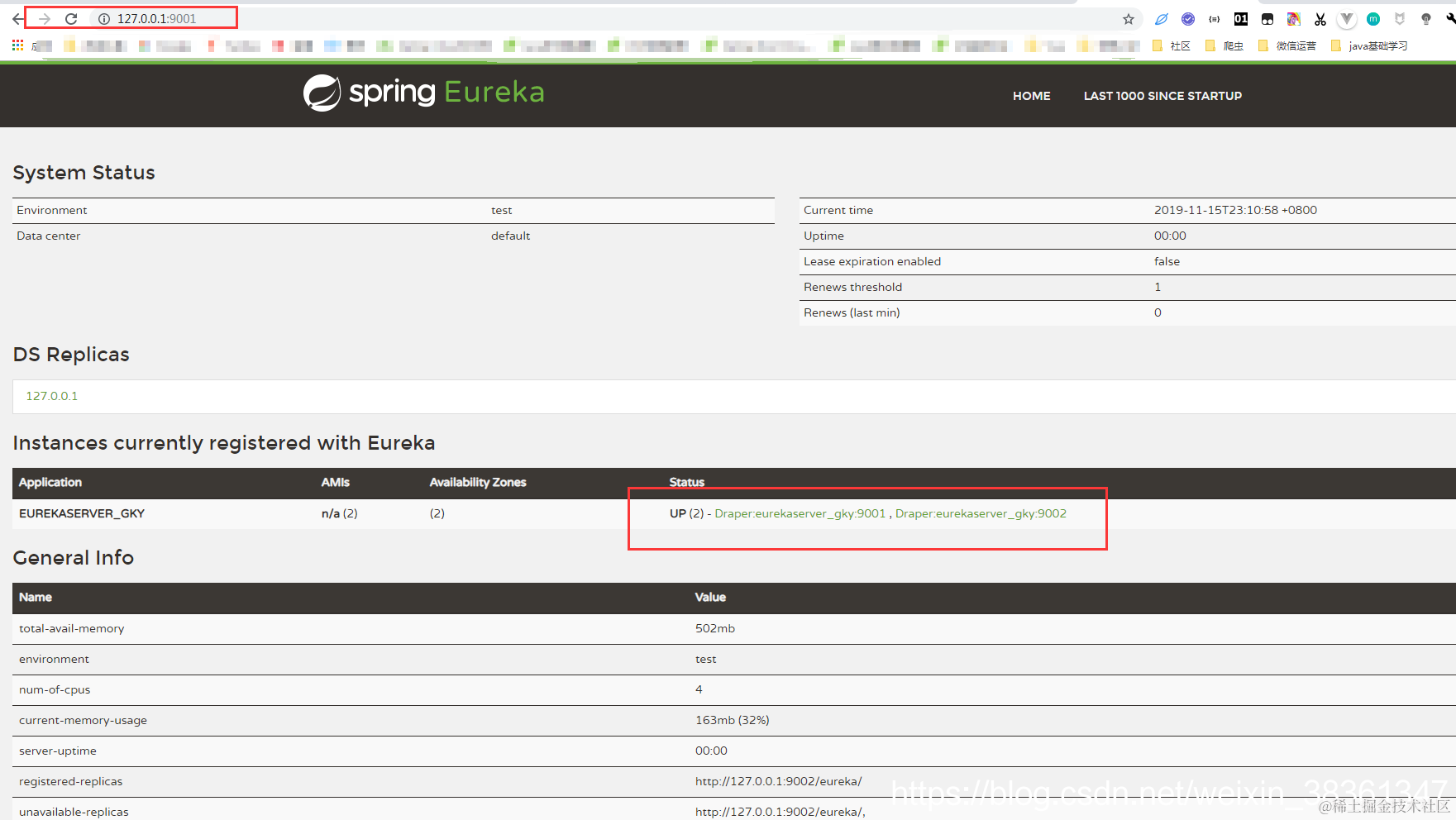The image size is (1456, 820).
Task: Open the scissors screenshot extension
Action: point(1320,19)
